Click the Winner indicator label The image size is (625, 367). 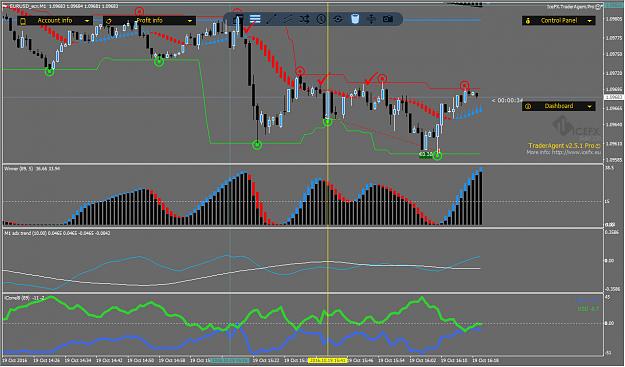(32, 169)
